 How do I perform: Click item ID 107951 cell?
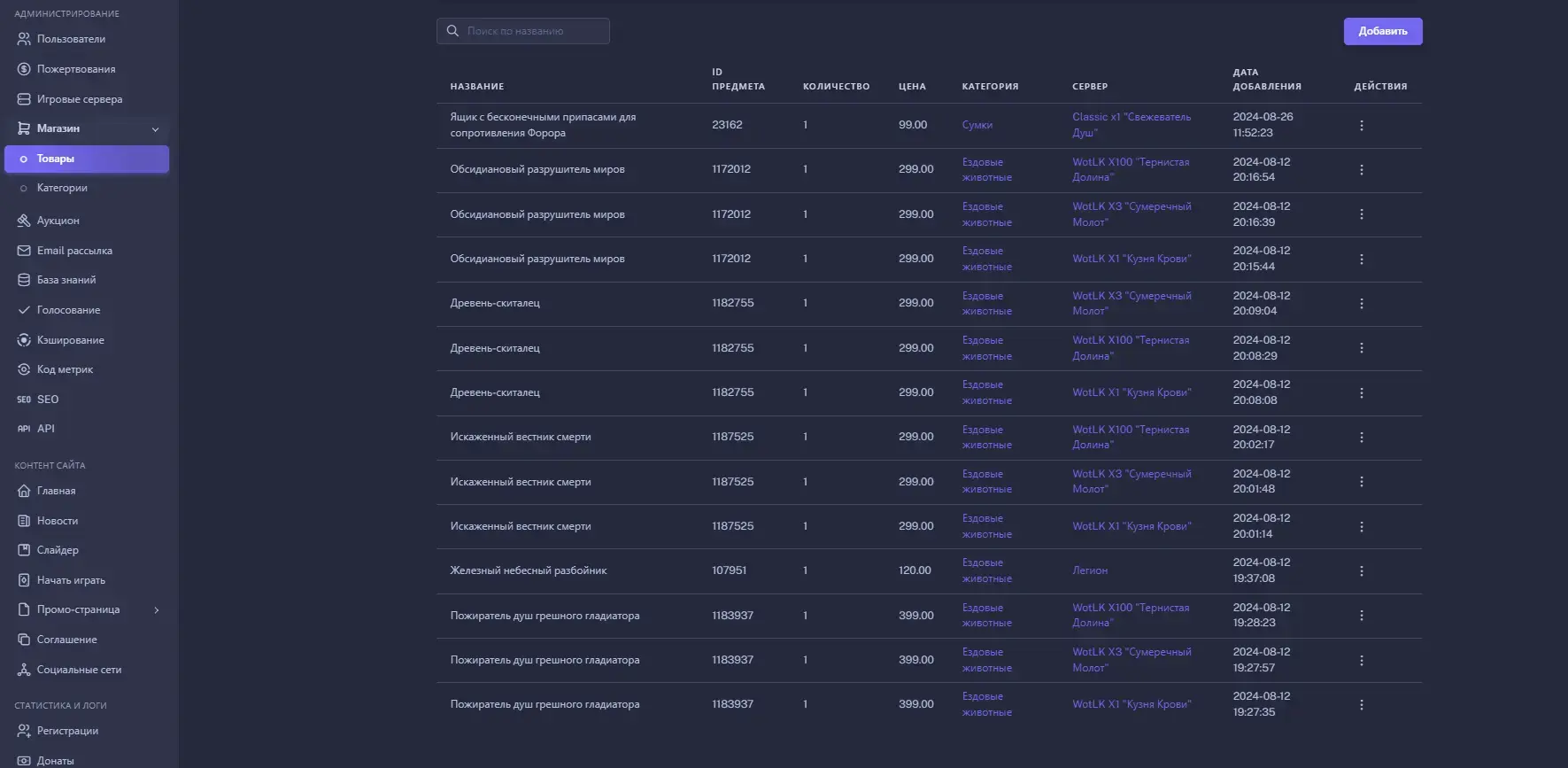pos(729,570)
